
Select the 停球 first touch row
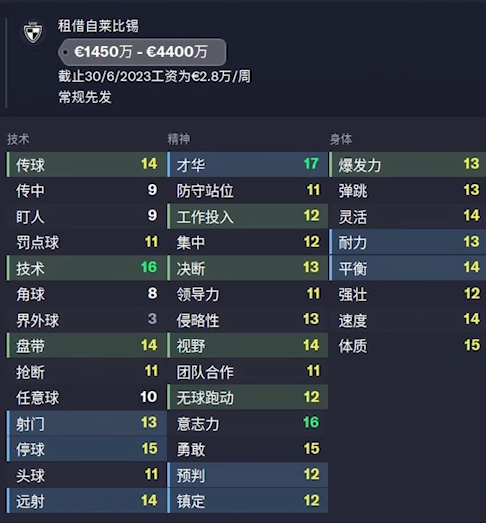point(86,449)
